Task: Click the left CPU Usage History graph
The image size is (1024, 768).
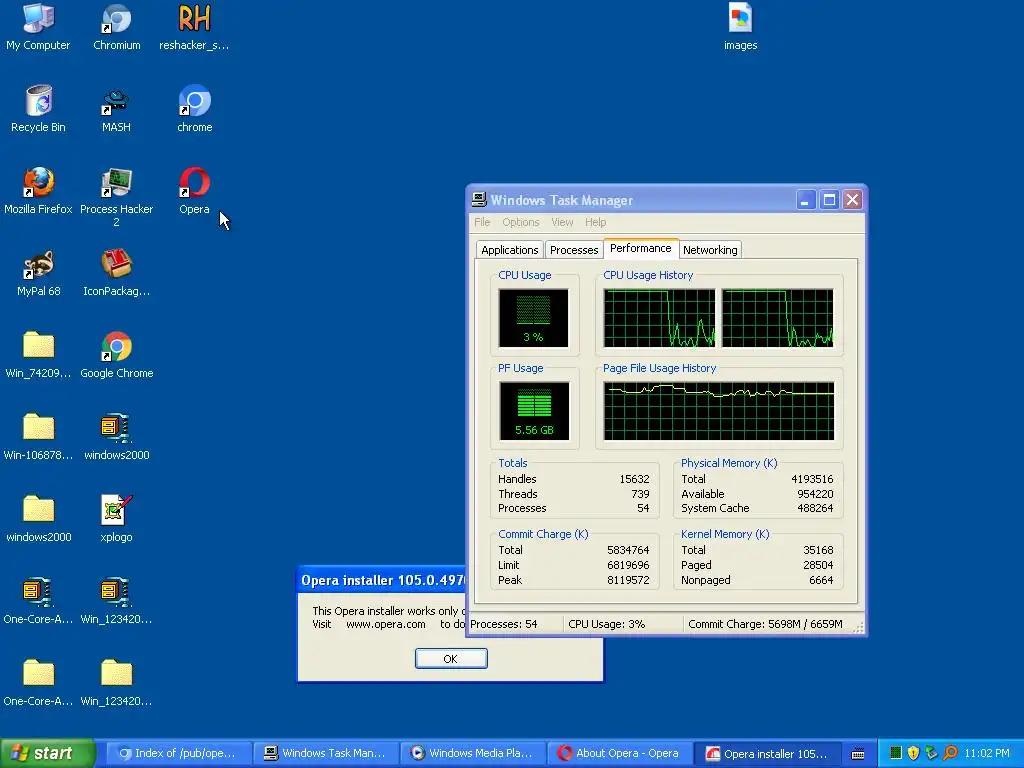Action: coord(659,318)
